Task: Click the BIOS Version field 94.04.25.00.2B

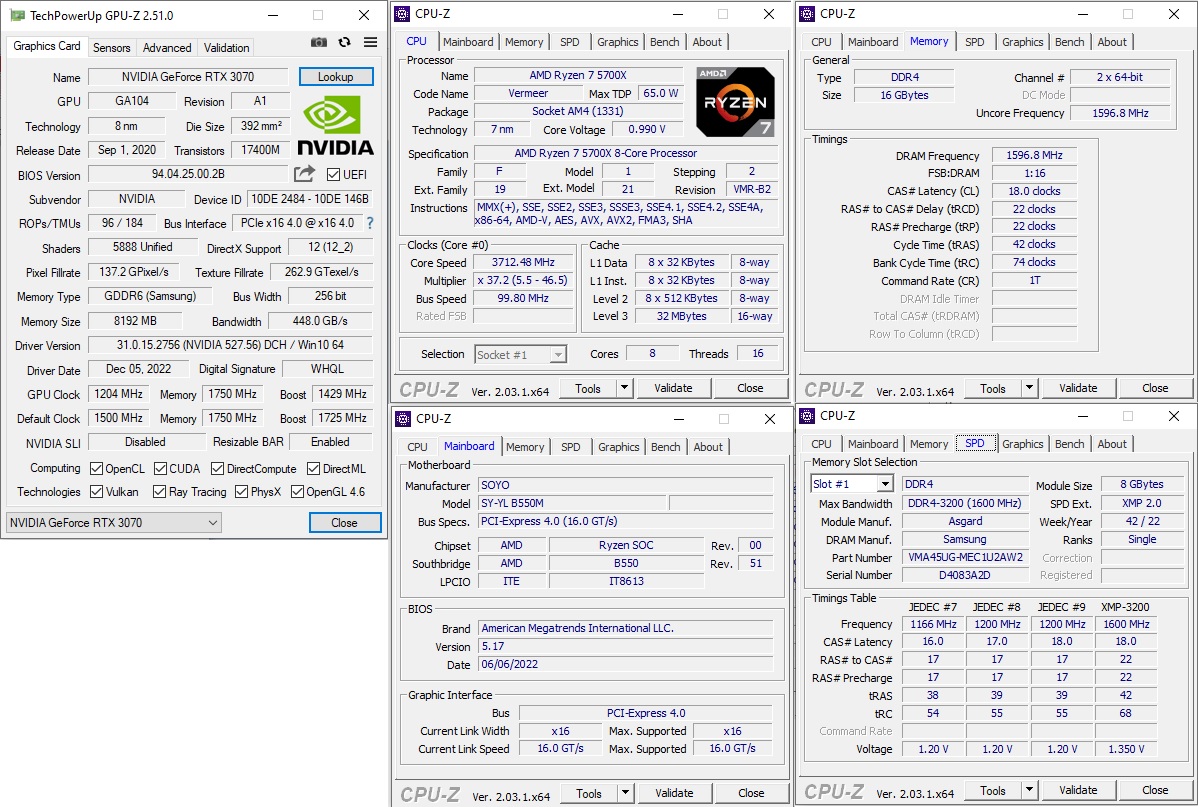Action: 188,174
